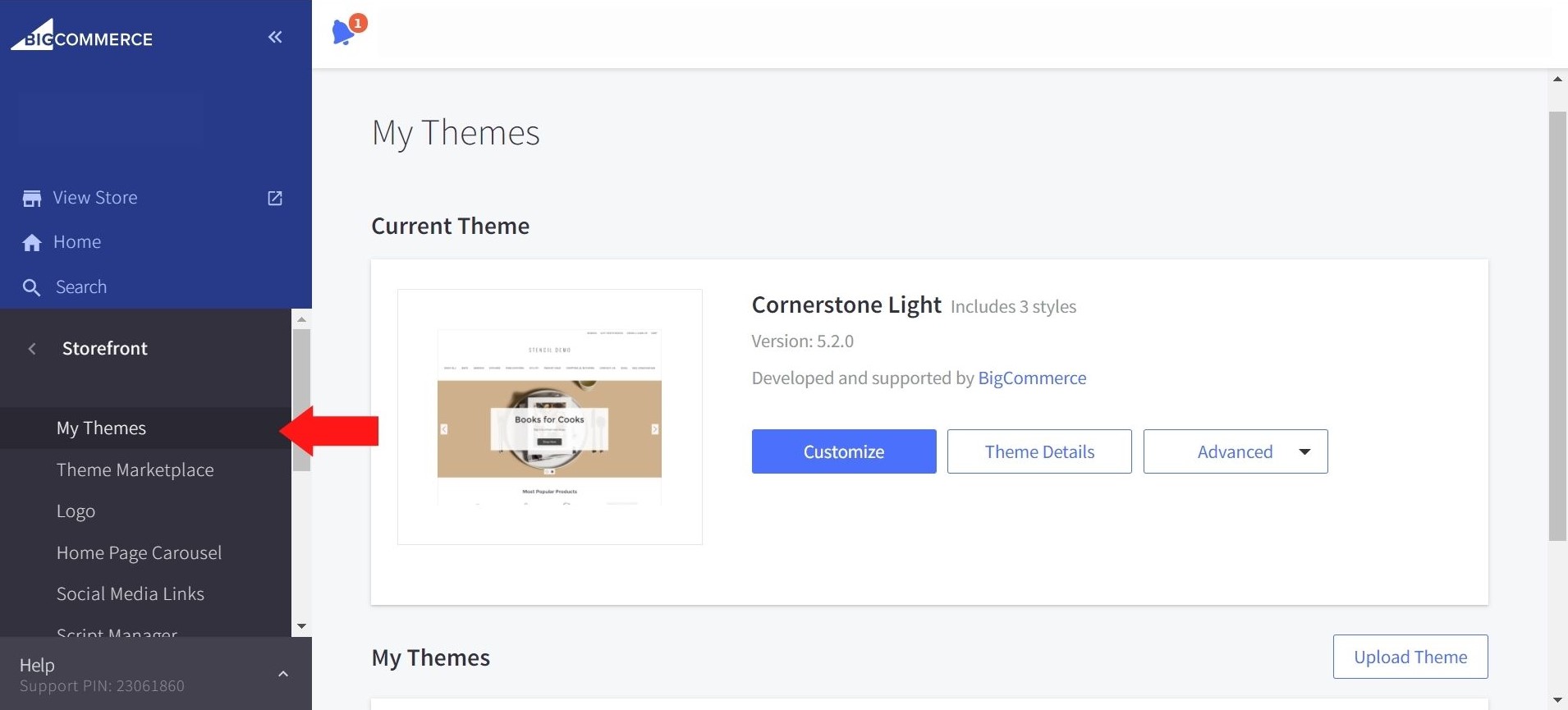
Task: Click the blue Customize button
Action: click(x=843, y=451)
